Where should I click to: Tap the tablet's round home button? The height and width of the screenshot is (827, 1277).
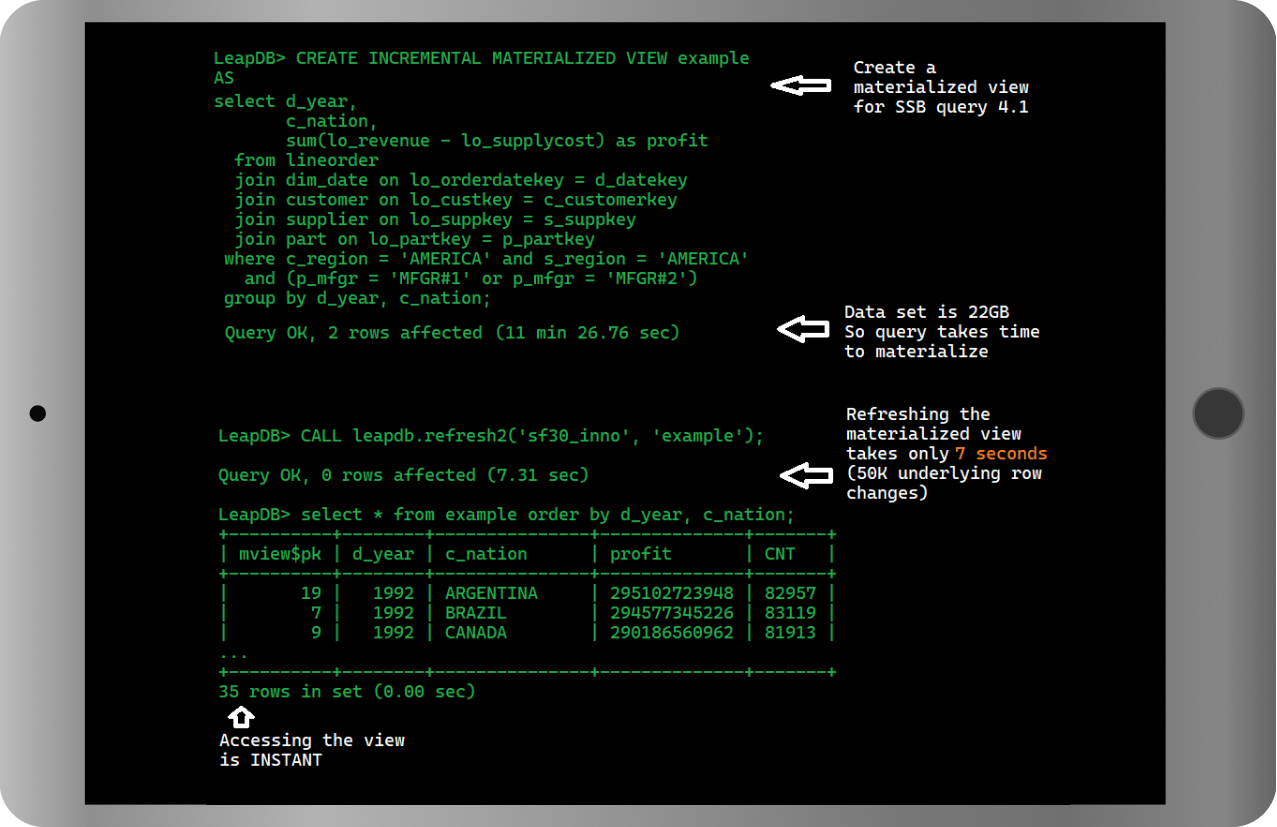pyautogui.click(x=1218, y=413)
